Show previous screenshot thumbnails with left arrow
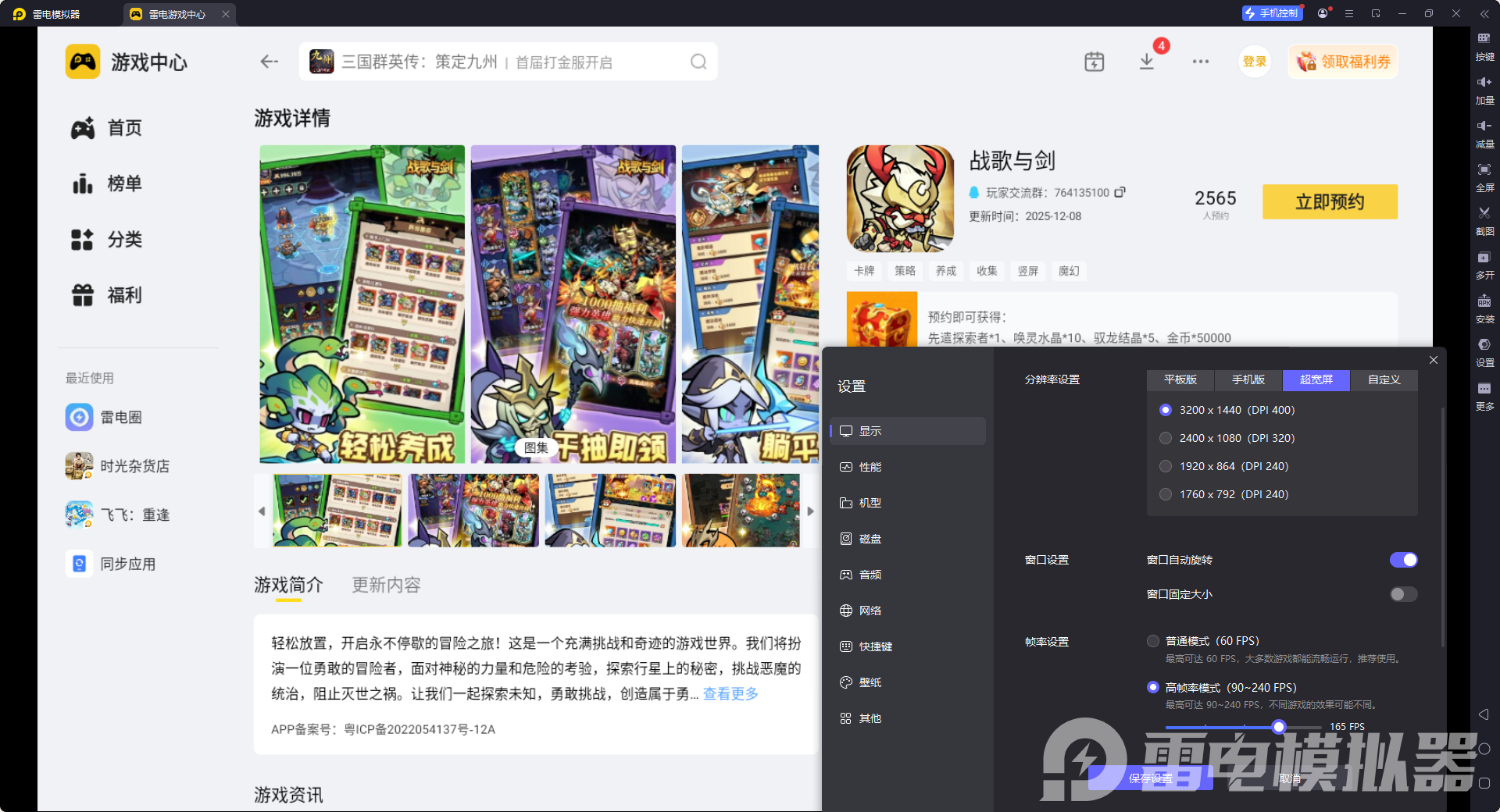 click(x=262, y=511)
